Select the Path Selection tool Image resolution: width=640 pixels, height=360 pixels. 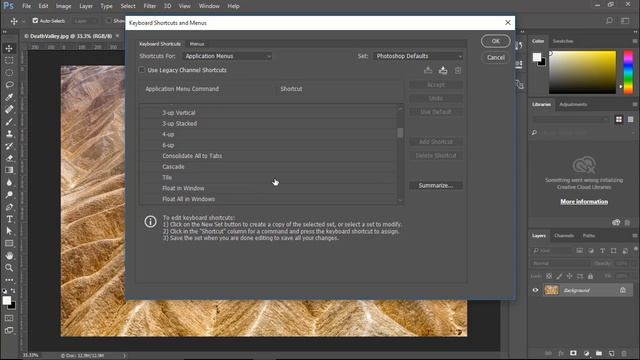(x=9, y=231)
